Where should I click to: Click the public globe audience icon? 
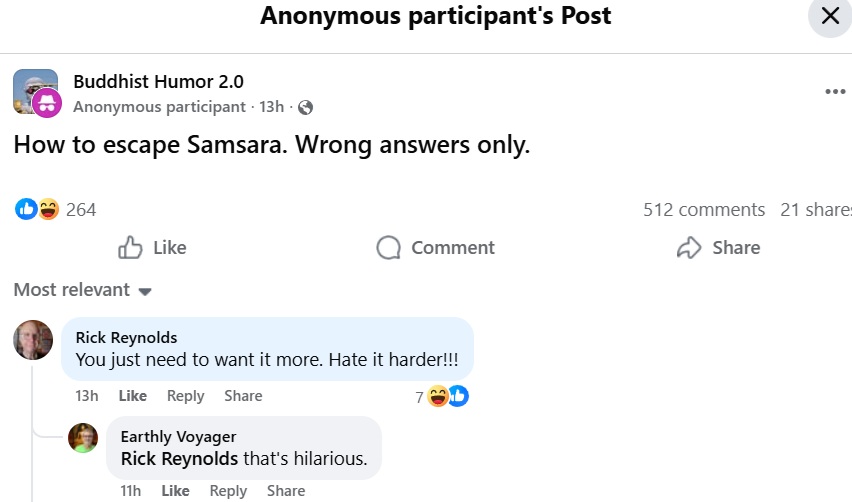306,107
